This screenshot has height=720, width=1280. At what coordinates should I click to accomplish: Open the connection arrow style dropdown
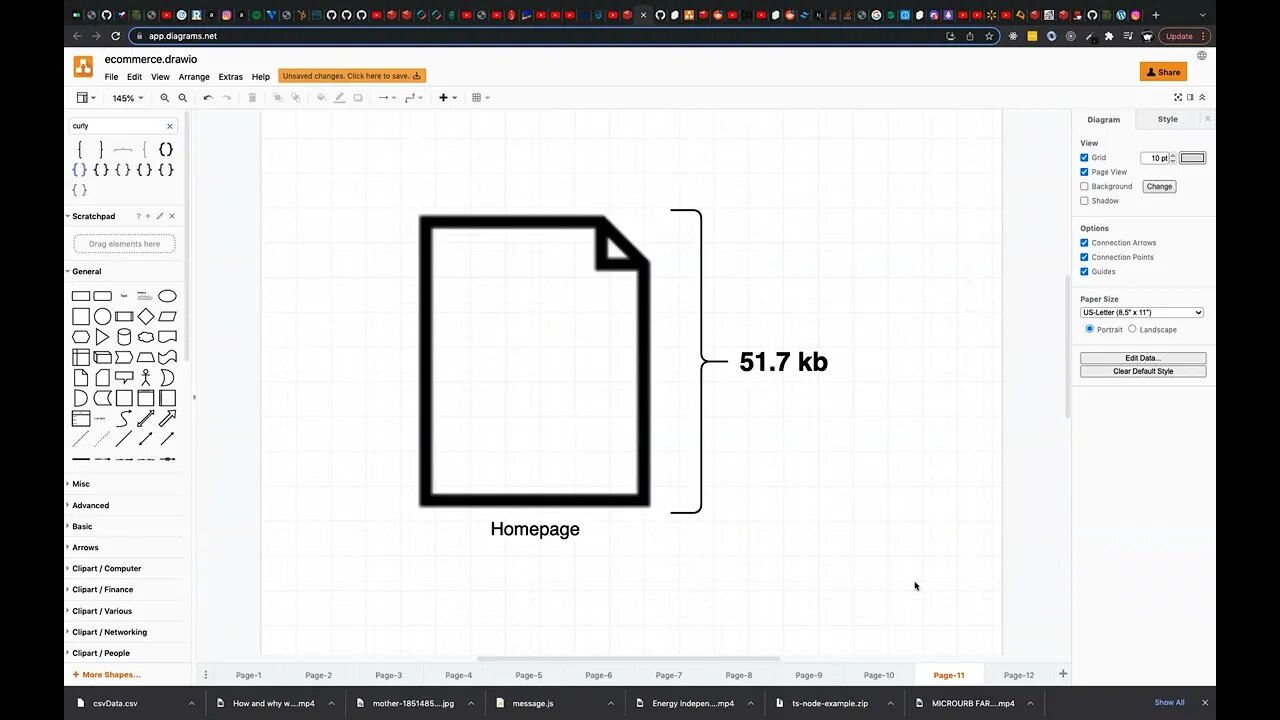(386, 98)
